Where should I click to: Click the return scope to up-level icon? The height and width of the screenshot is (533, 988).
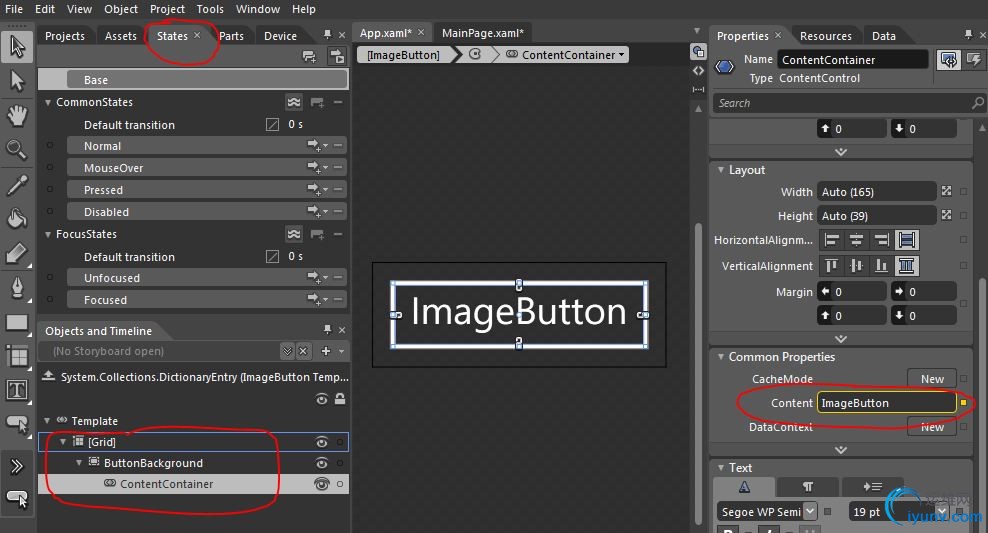[49, 377]
